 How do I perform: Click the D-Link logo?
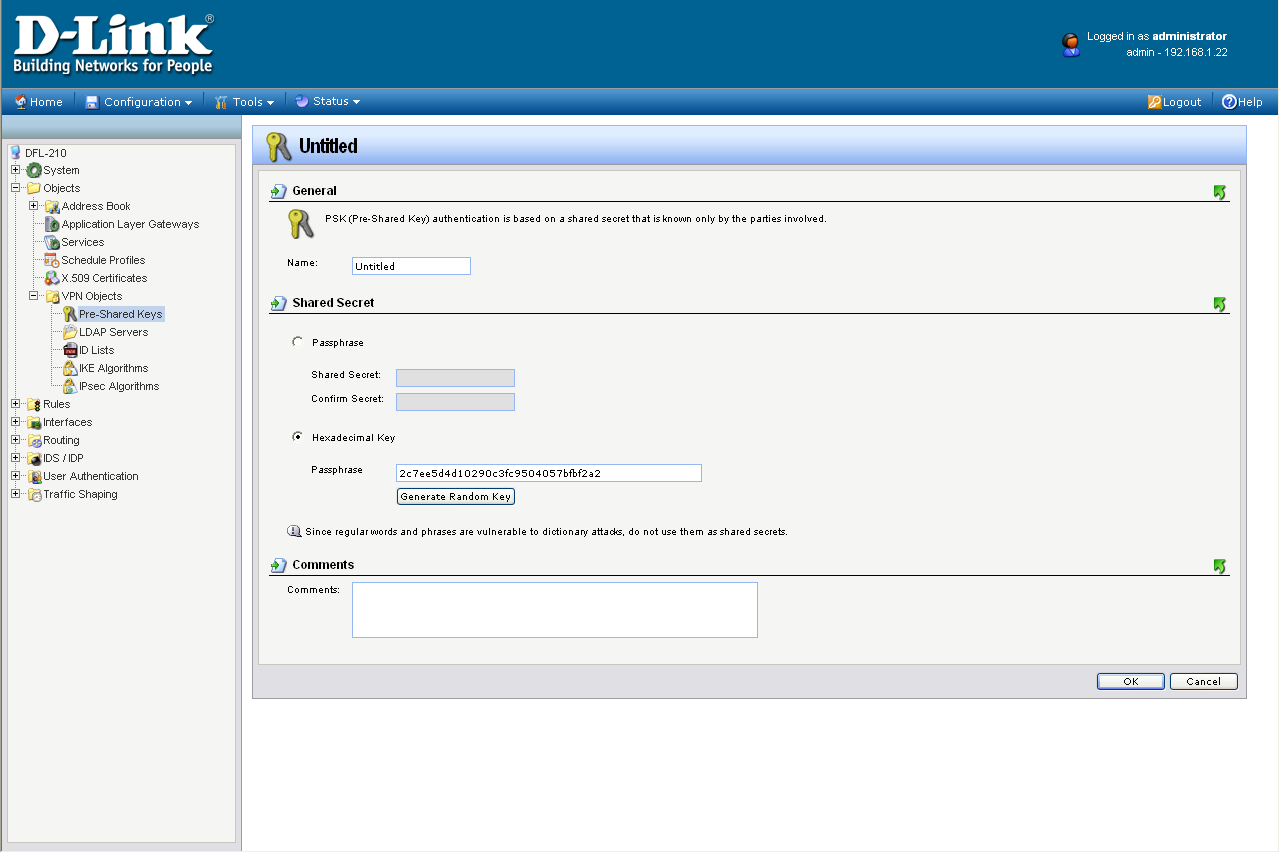113,44
